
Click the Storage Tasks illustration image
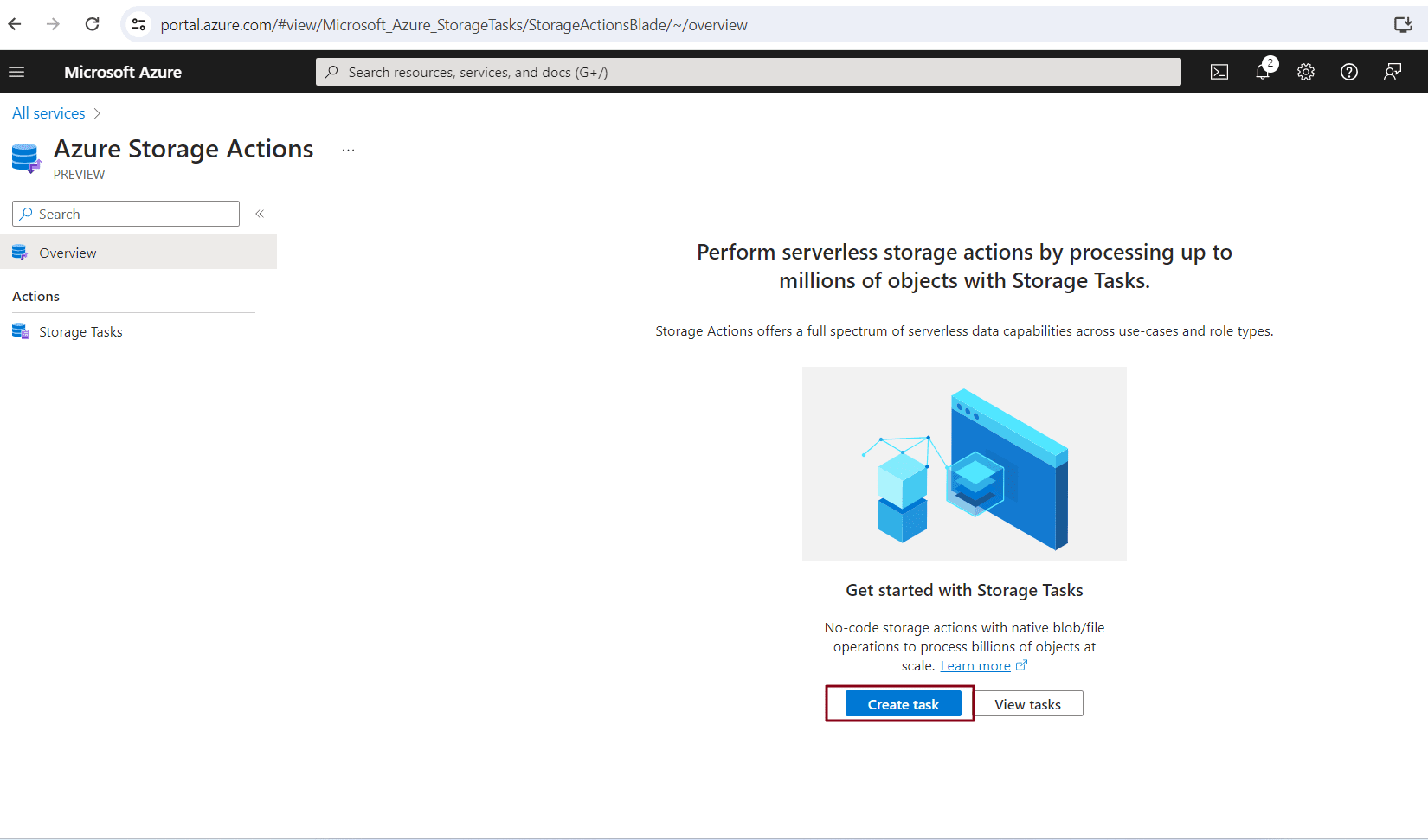pyautogui.click(x=964, y=464)
